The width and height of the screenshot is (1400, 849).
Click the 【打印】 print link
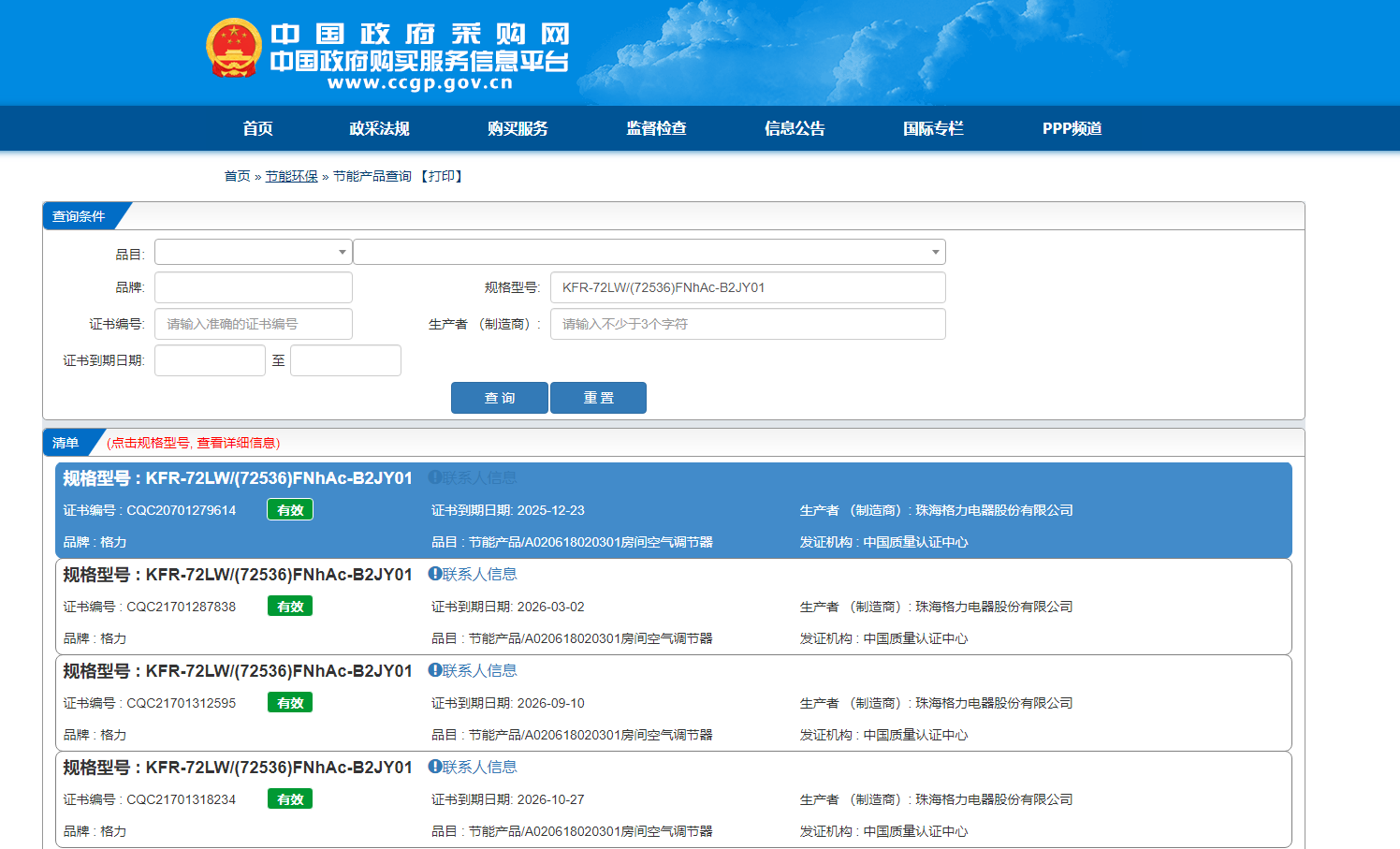click(441, 176)
